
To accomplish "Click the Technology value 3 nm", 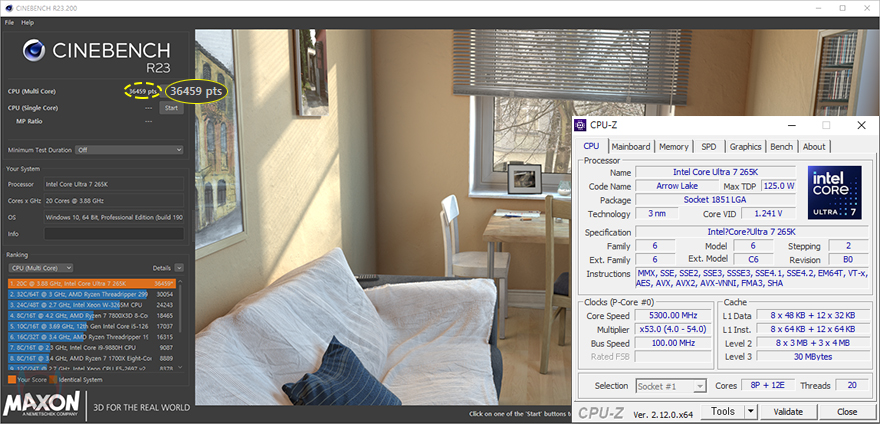I will point(656,214).
